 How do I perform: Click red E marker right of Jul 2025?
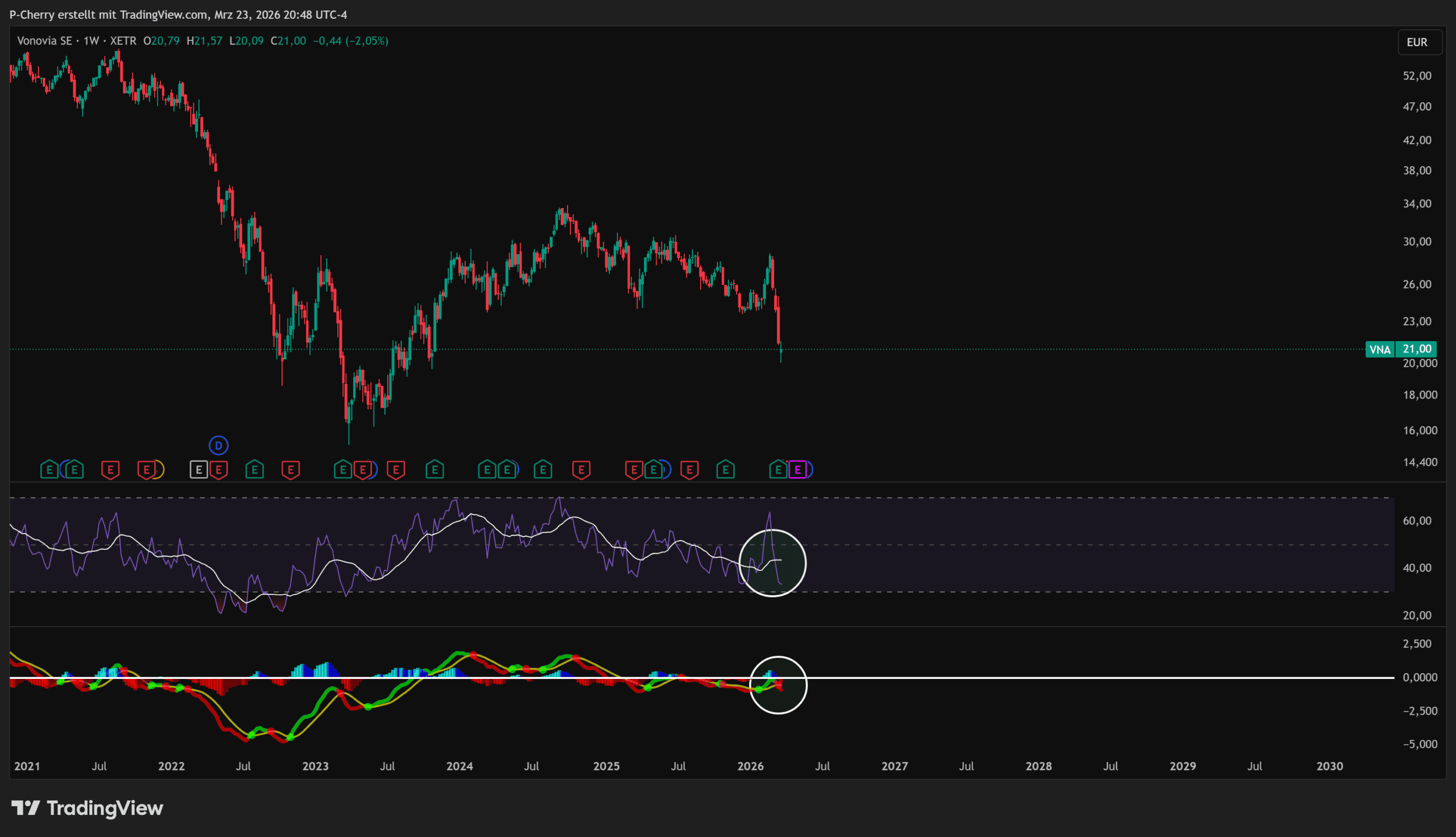pyautogui.click(x=689, y=470)
